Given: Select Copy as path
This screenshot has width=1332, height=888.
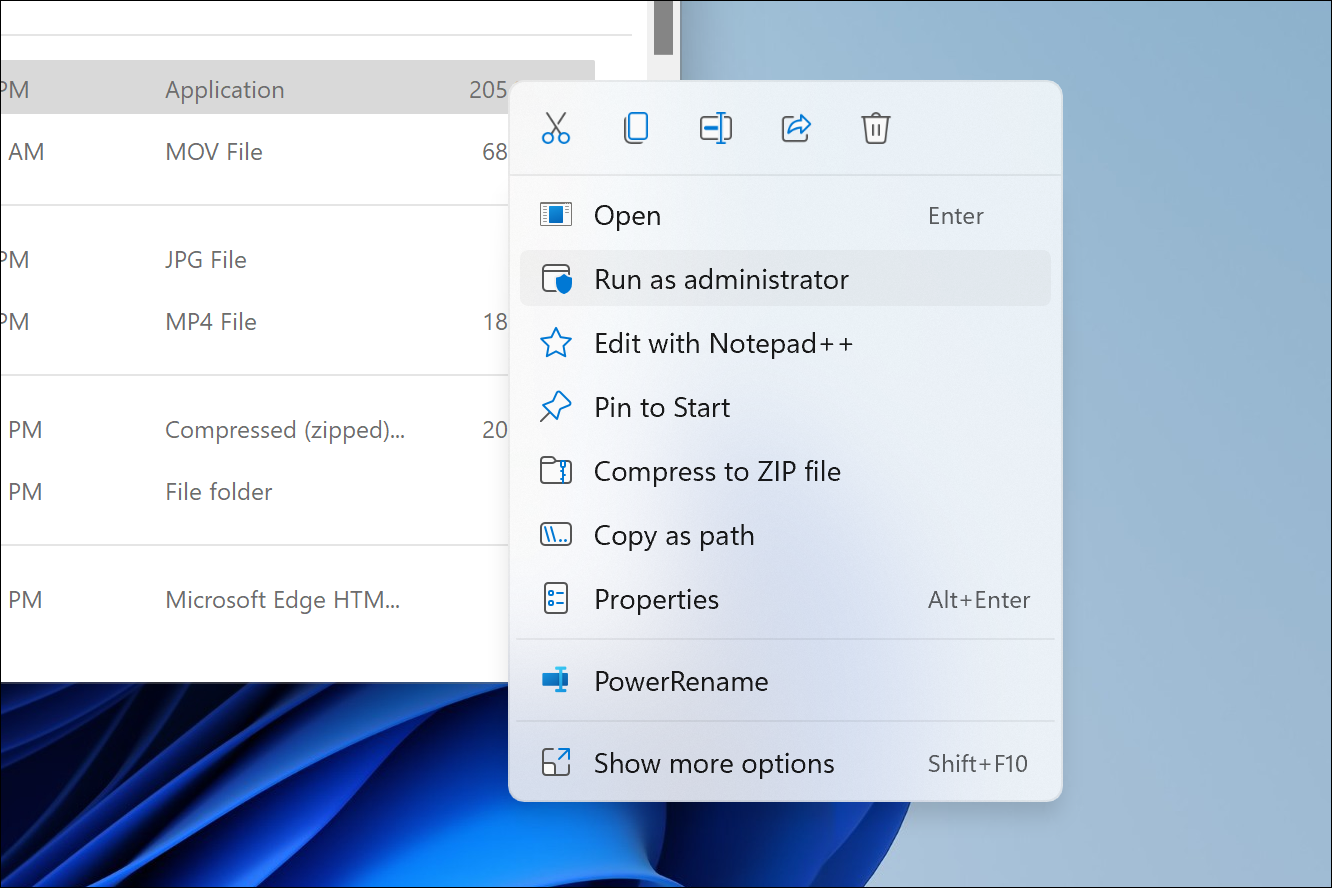Looking at the screenshot, I should (674, 535).
